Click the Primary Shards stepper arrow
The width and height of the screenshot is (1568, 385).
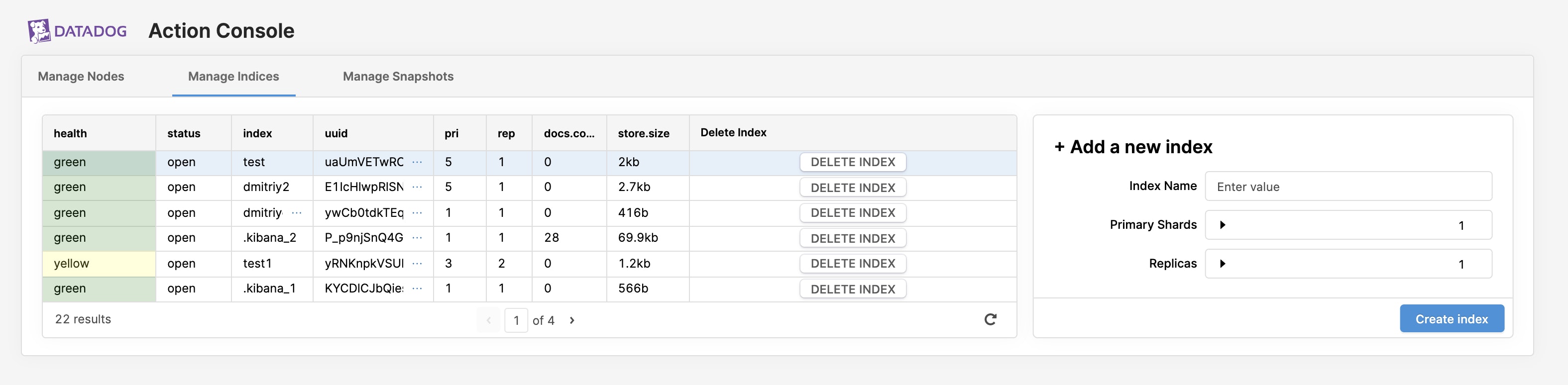[1222, 225]
